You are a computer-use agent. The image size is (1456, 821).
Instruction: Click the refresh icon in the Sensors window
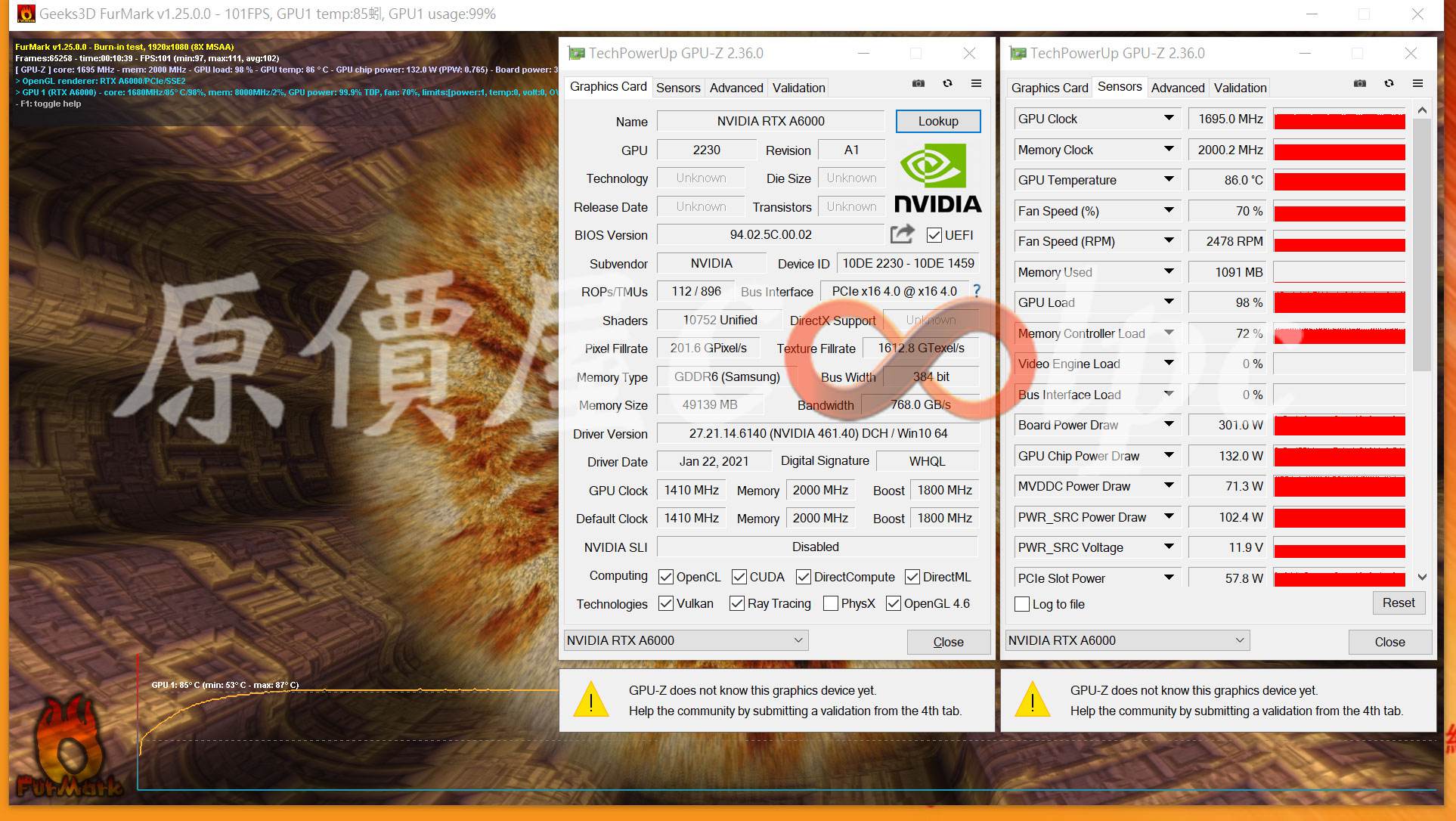click(x=1389, y=84)
